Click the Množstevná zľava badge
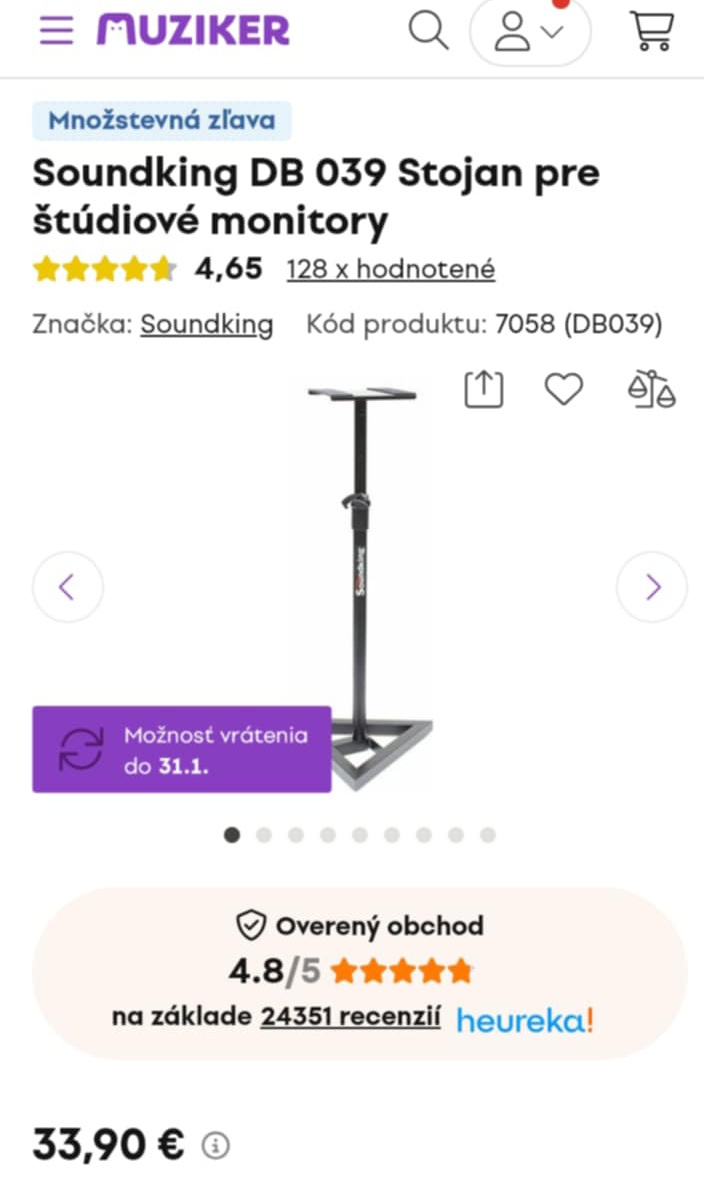Viewport: 704px width, 1178px height. 162,121
